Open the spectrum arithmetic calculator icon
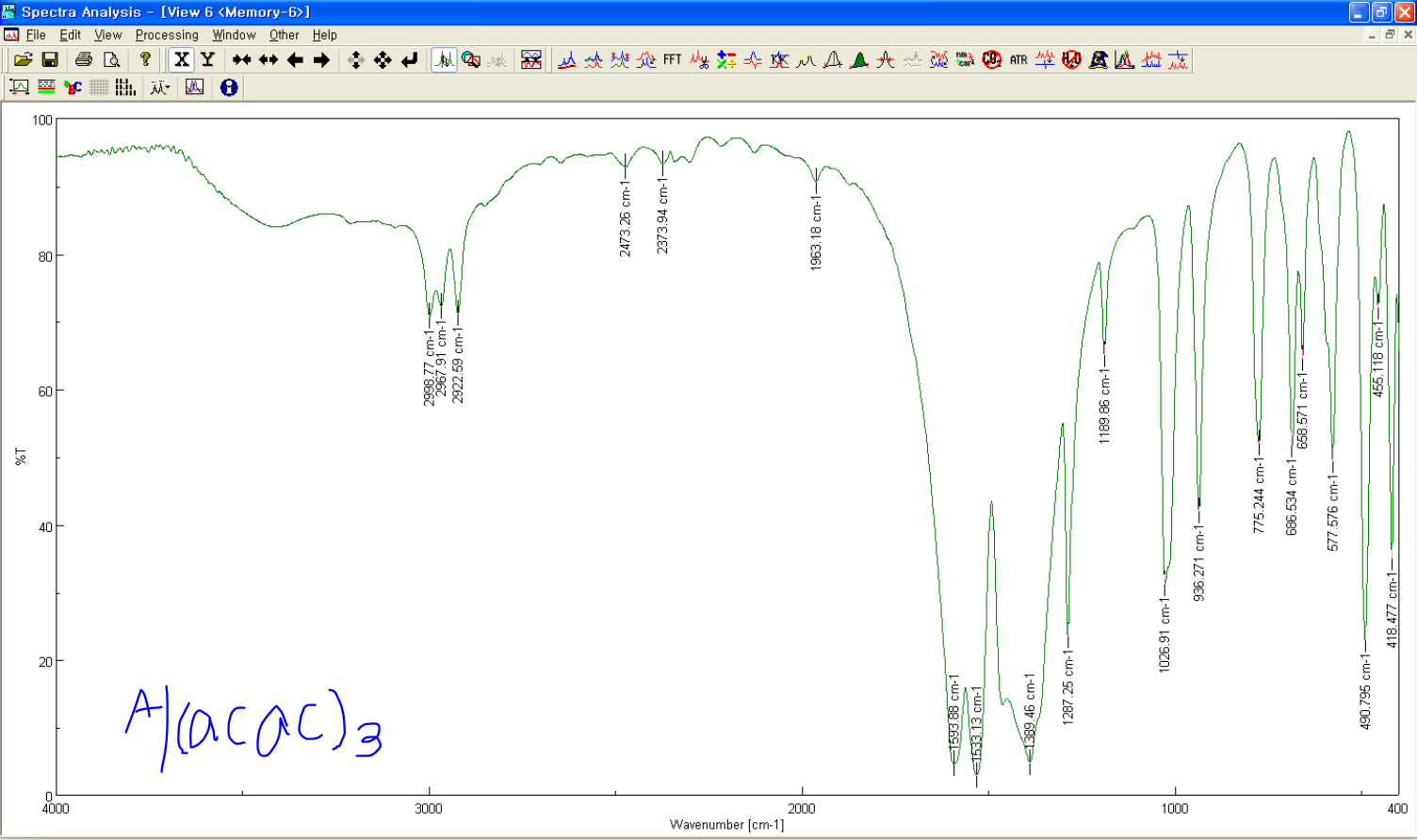Viewport: 1417px width, 840px height. (725, 60)
